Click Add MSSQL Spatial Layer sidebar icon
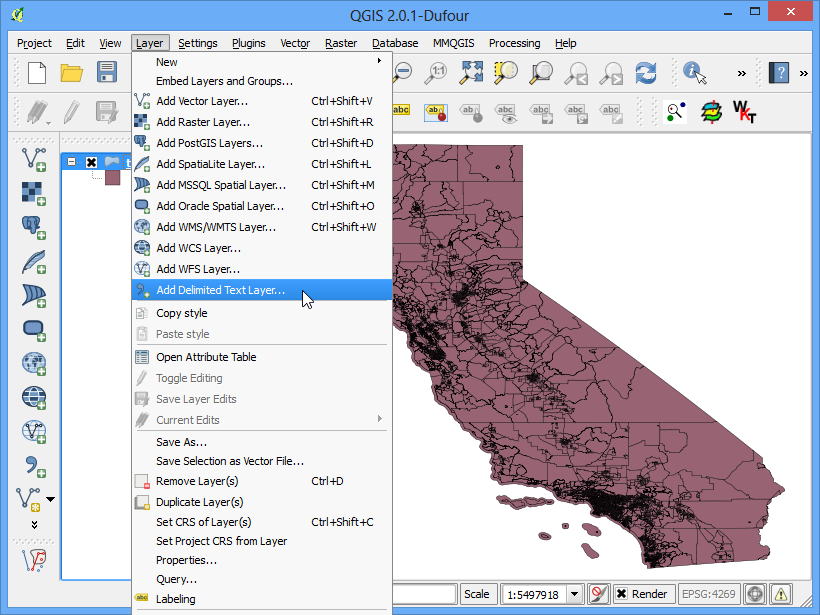Image resolution: width=820 pixels, height=615 pixels. tap(34, 295)
